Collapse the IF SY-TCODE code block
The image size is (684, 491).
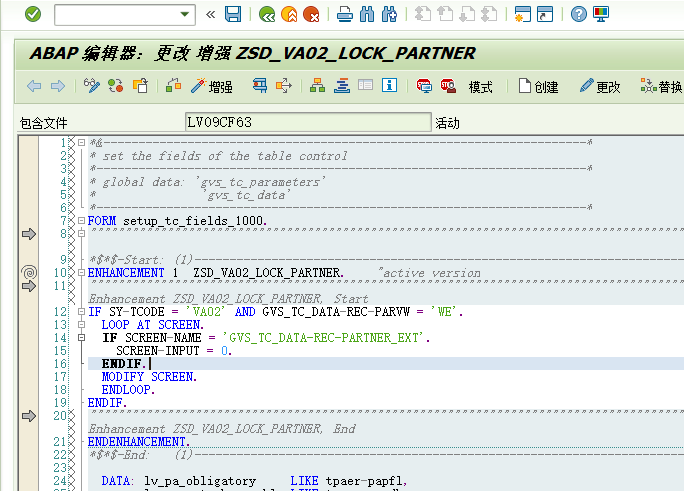81,312
